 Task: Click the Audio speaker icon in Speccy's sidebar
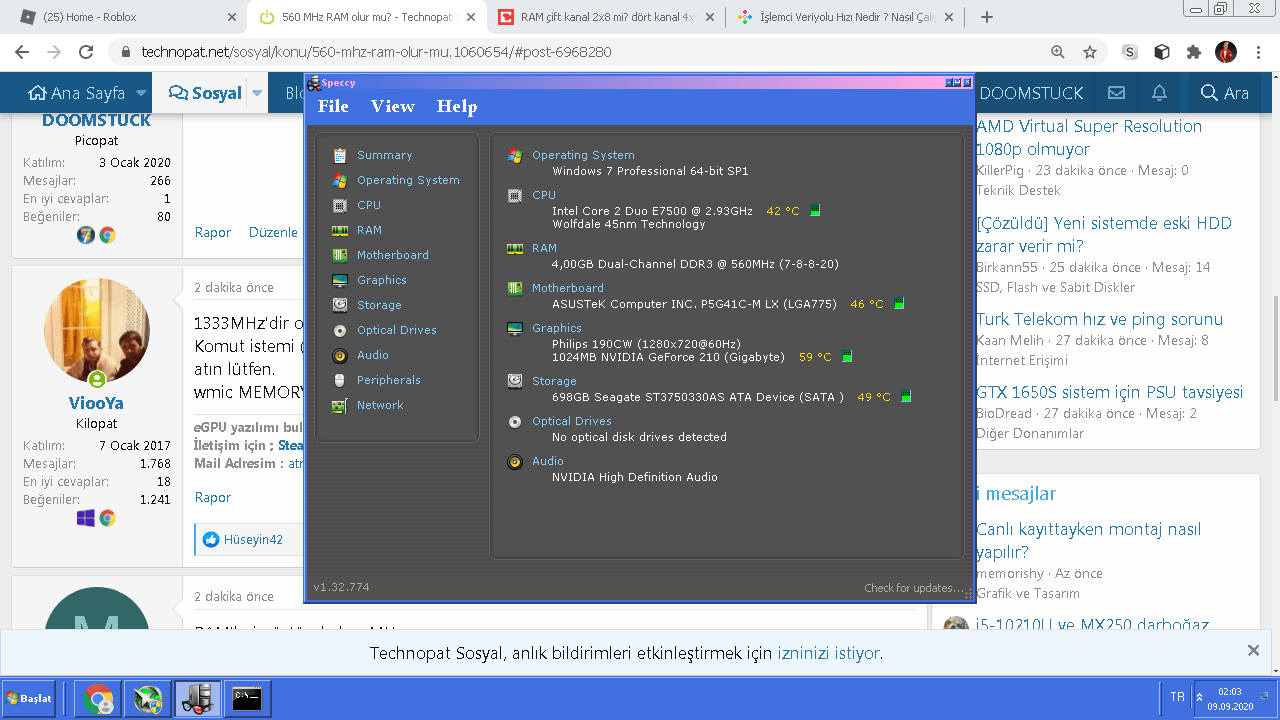tap(340, 355)
